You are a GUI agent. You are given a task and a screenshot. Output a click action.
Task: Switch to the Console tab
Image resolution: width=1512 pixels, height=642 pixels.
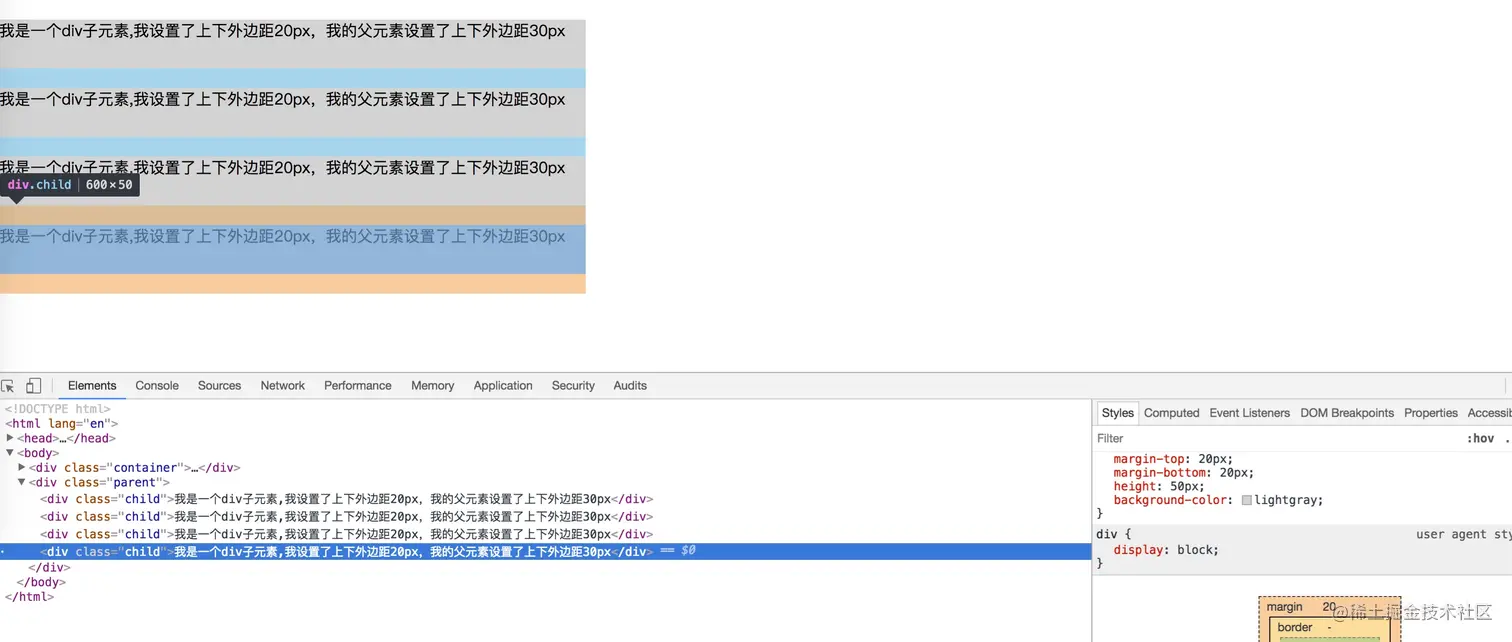tap(157, 386)
